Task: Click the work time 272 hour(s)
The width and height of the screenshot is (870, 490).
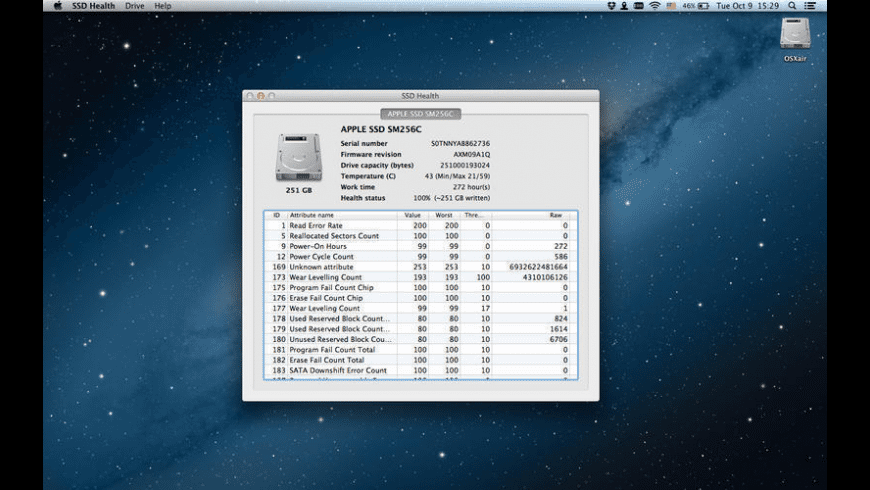Action: point(471,187)
